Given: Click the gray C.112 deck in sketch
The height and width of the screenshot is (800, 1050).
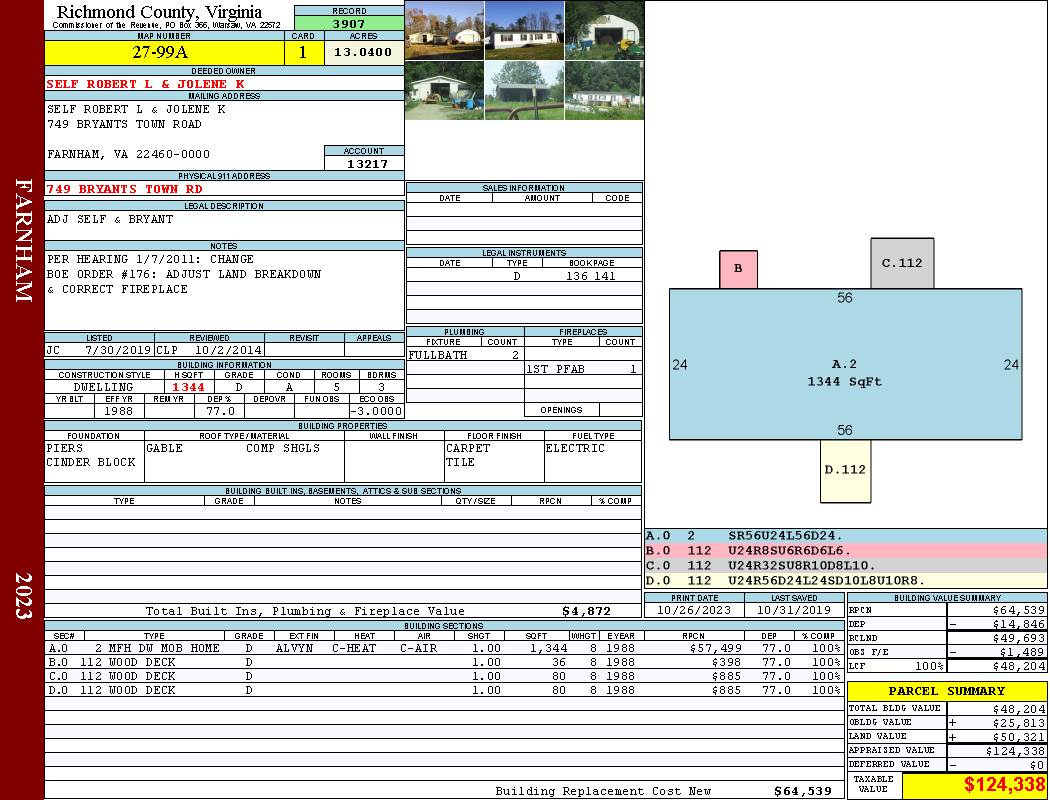Looking at the screenshot, I should [902, 263].
